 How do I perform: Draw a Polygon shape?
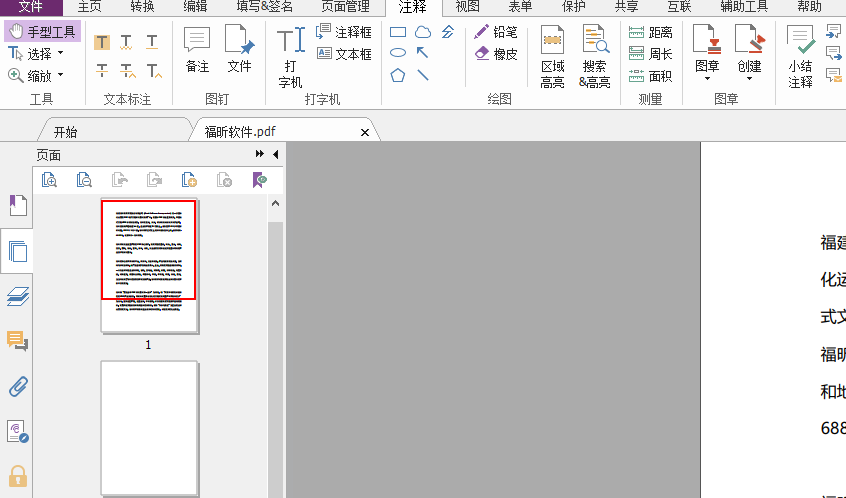(x=398, y=75)
